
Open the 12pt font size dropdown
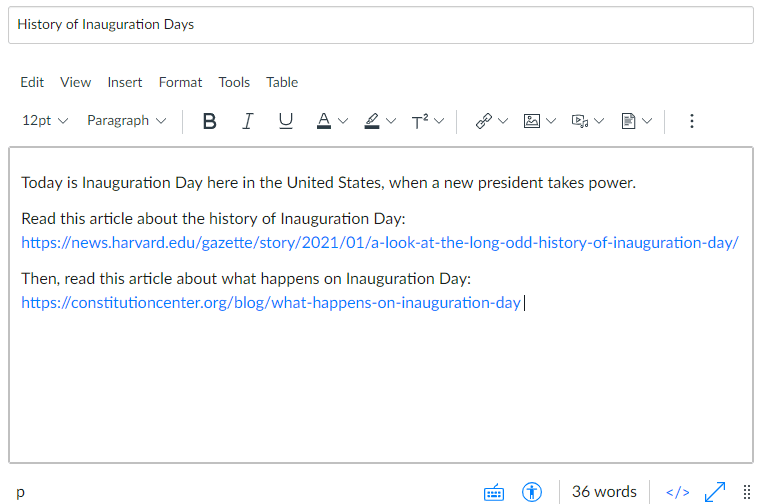(x=45, y=120)
